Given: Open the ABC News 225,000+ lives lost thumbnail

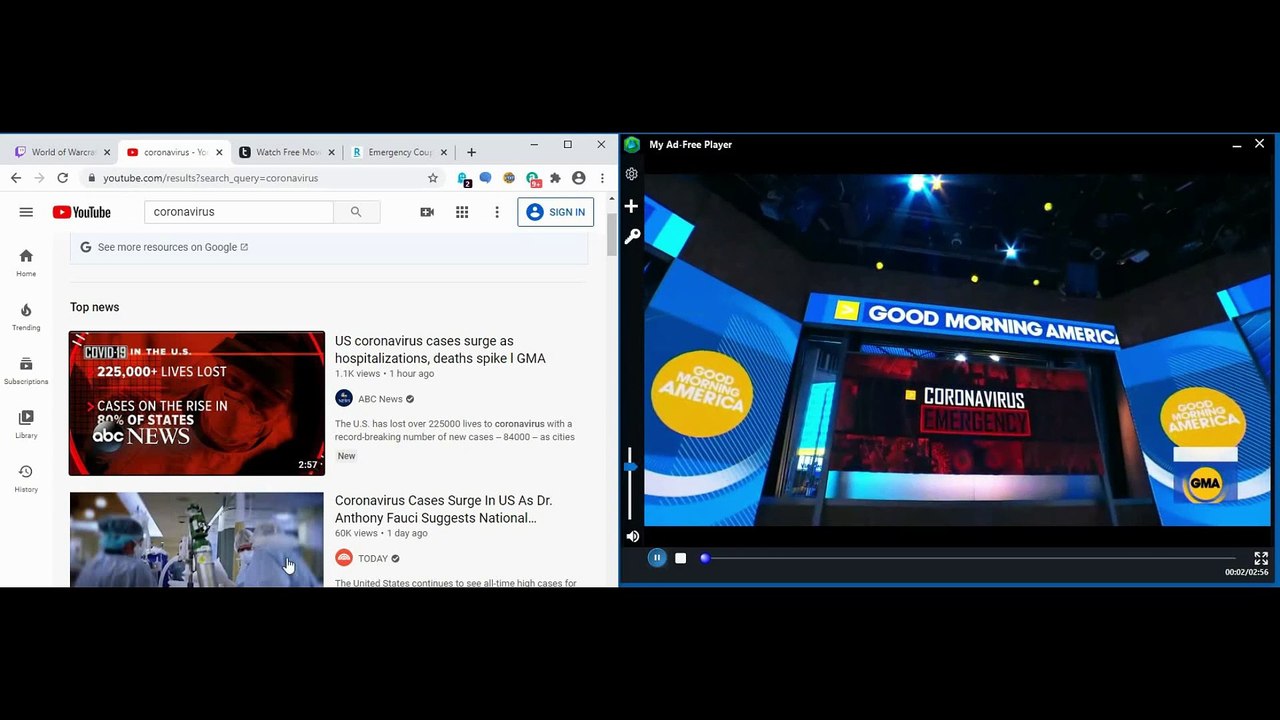Looking at the screenshot, I should (197, 403).
